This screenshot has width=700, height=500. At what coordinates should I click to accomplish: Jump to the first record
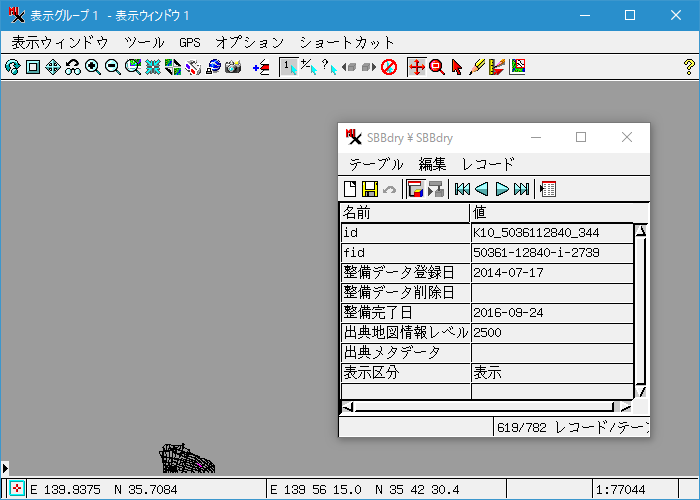462,189
